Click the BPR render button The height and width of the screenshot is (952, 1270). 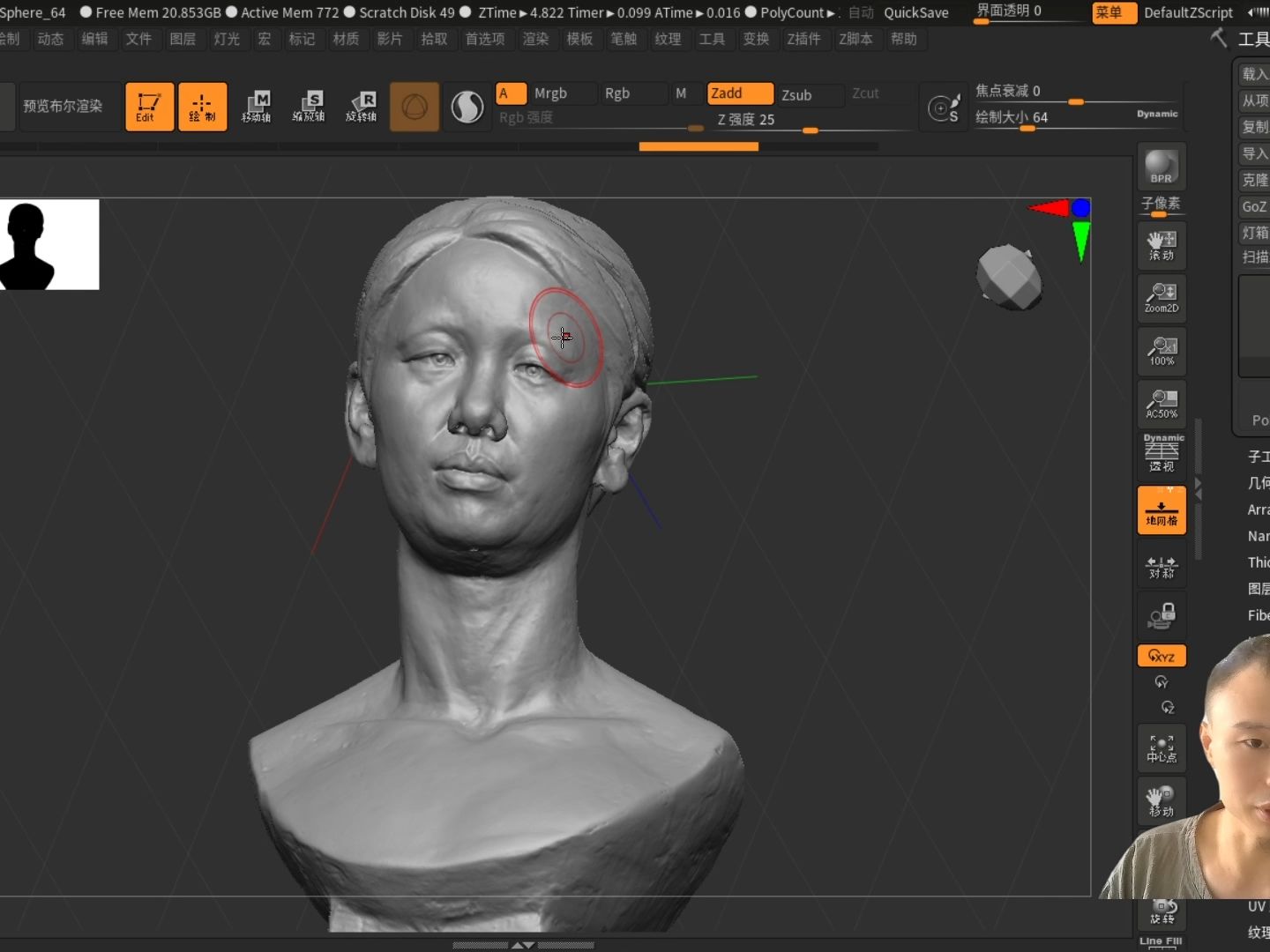[x=1162, y=167]
